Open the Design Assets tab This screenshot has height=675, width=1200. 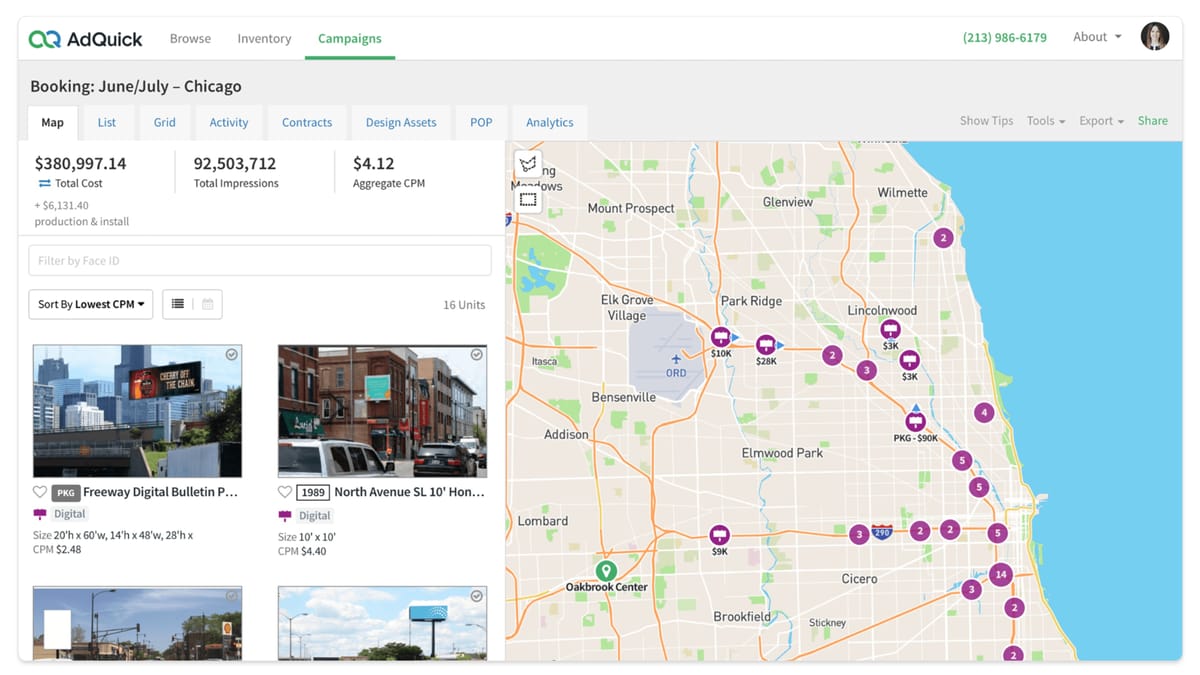[x=401, y=123]
